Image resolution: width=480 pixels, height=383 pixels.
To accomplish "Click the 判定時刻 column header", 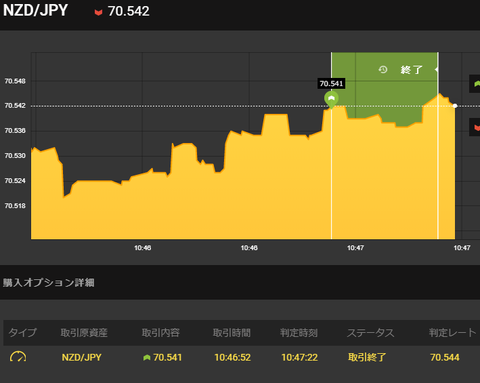I will [x=299, y=333].
